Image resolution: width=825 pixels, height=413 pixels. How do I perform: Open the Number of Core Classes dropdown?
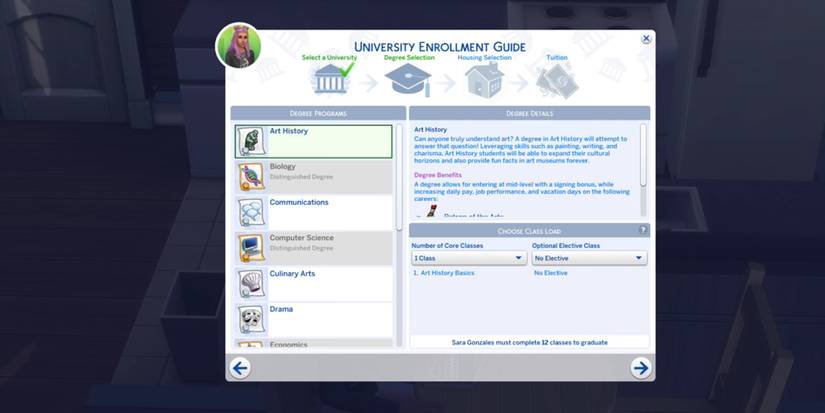pos(469,258)
